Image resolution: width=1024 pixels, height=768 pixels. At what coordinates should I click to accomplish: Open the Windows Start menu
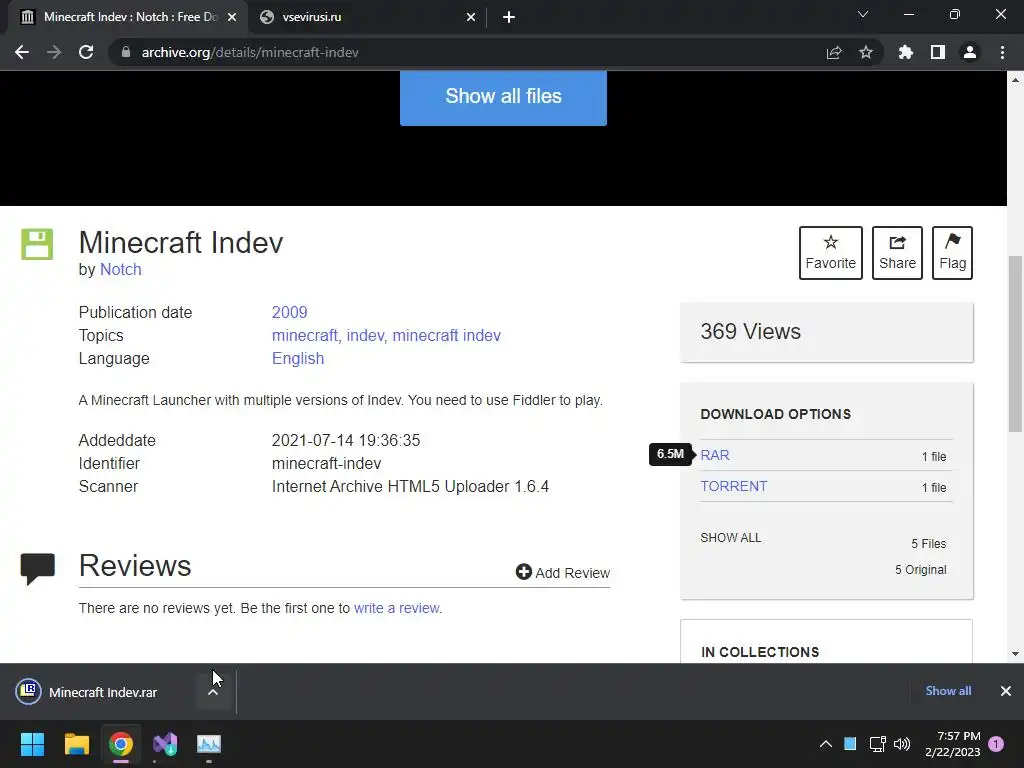pyautogui.click(x=32, y=744)
